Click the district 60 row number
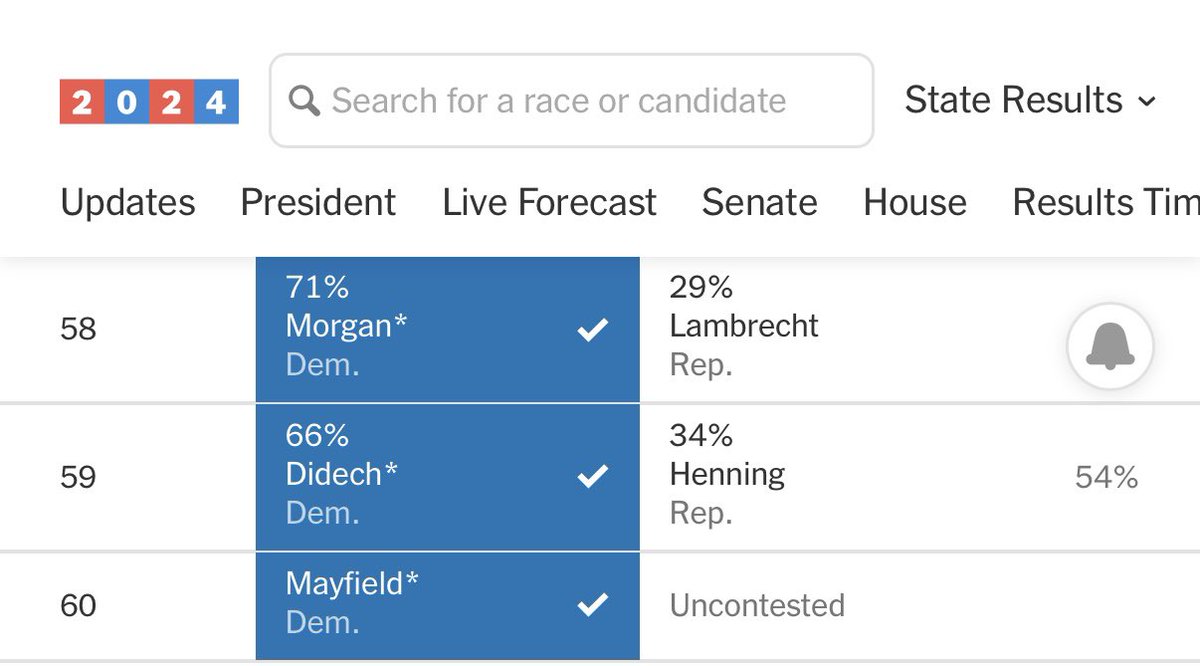 click(x=78, y=605)
